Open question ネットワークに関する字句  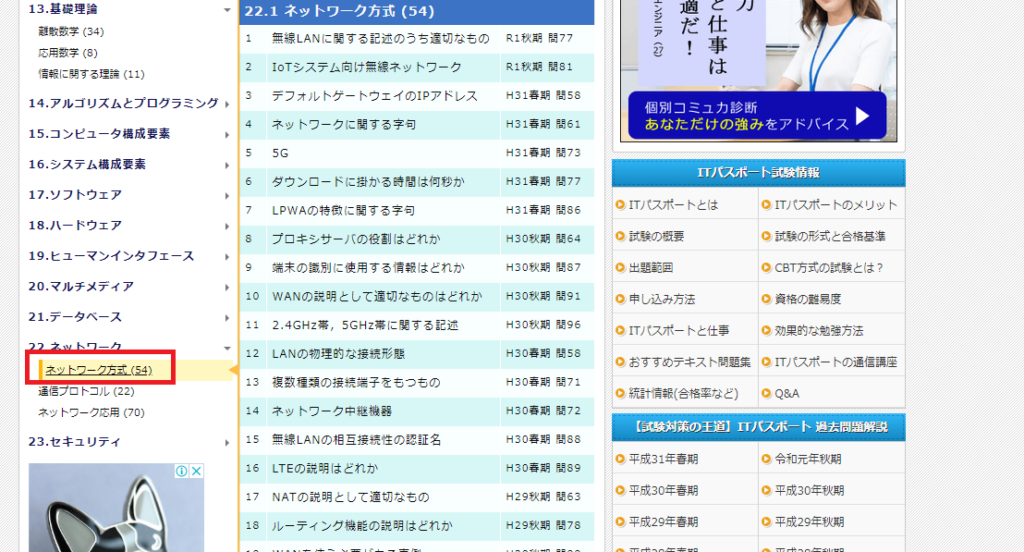click(x=344, y=125)
